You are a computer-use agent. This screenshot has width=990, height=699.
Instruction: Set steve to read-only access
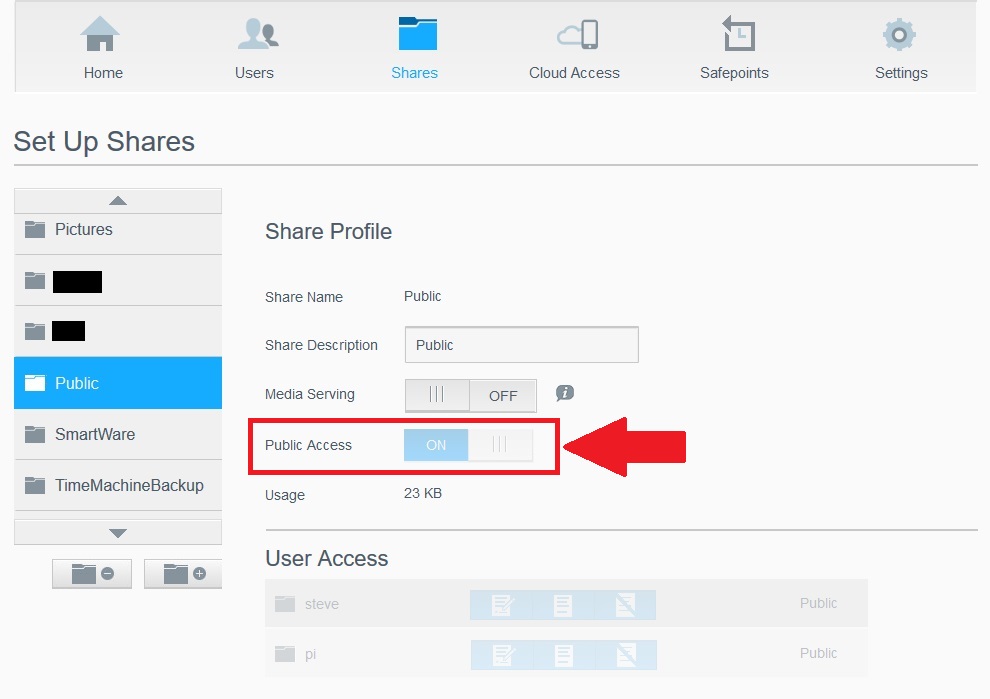[563, 605]
